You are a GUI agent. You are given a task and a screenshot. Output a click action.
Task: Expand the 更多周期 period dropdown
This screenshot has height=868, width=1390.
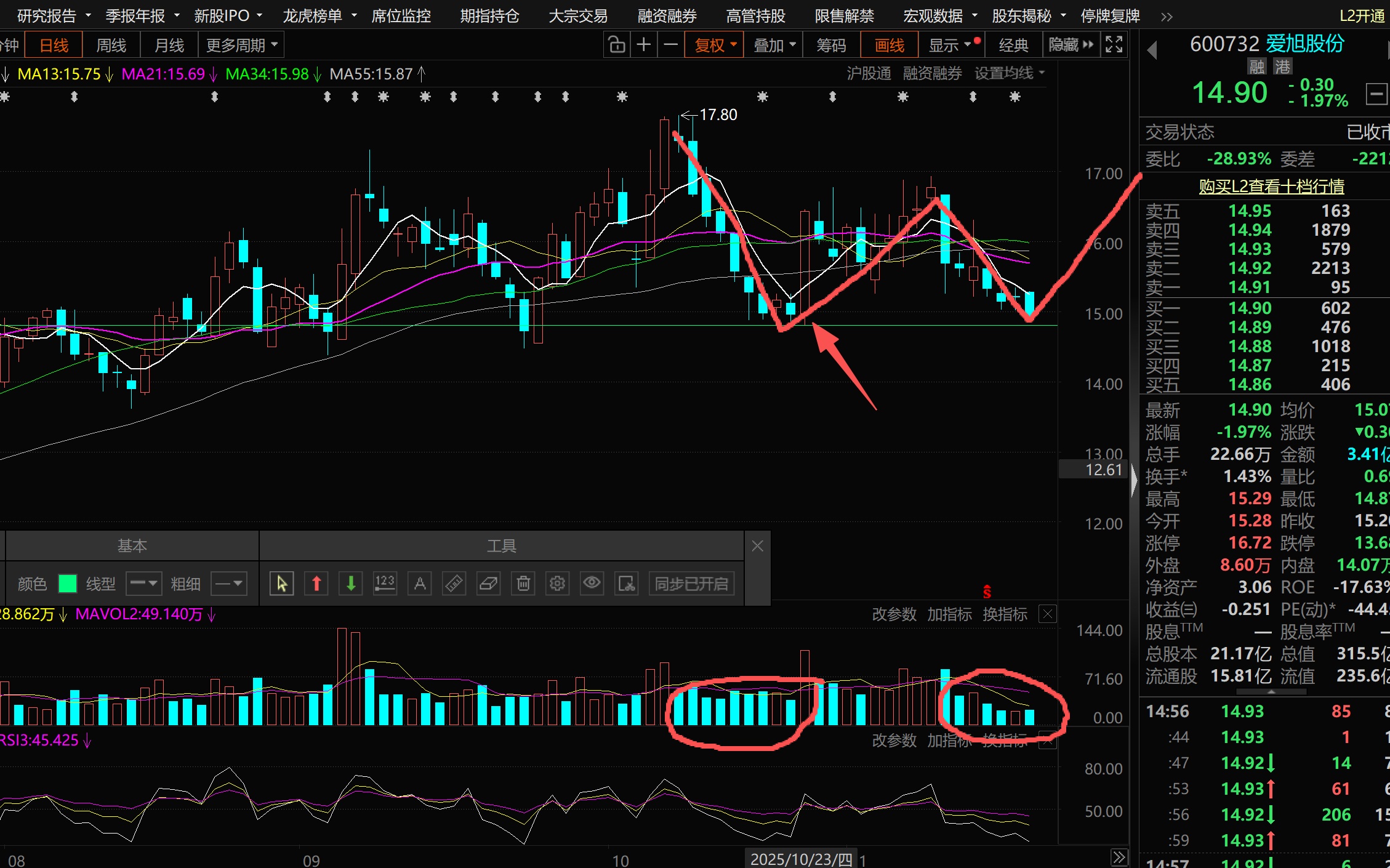pos(241,45)
